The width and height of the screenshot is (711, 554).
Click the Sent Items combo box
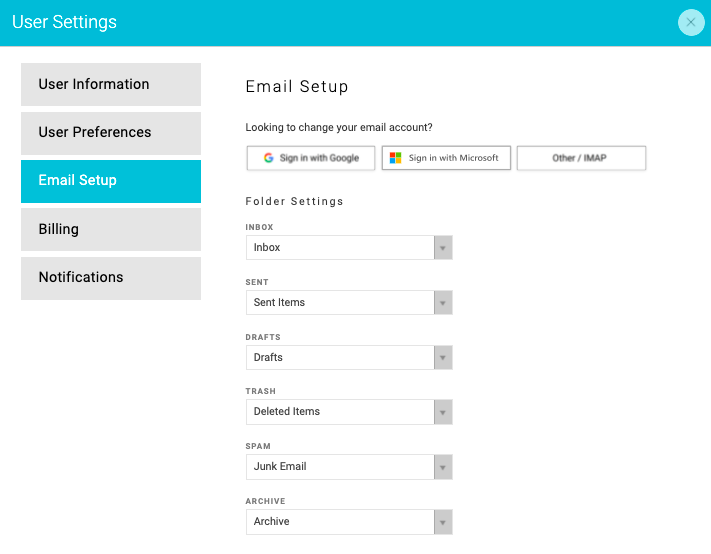(x=349, y=303)
